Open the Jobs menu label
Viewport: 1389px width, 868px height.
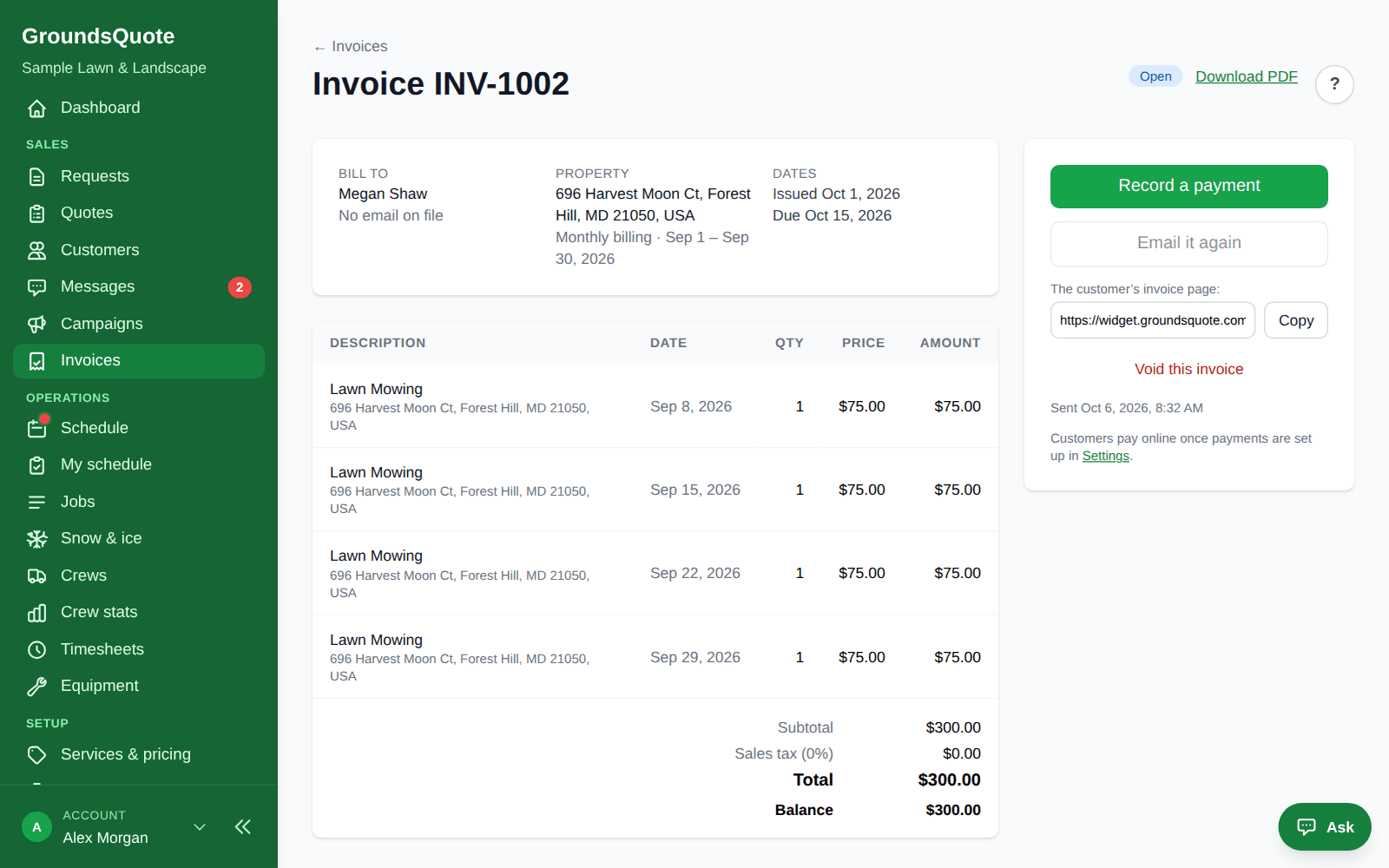77,502
